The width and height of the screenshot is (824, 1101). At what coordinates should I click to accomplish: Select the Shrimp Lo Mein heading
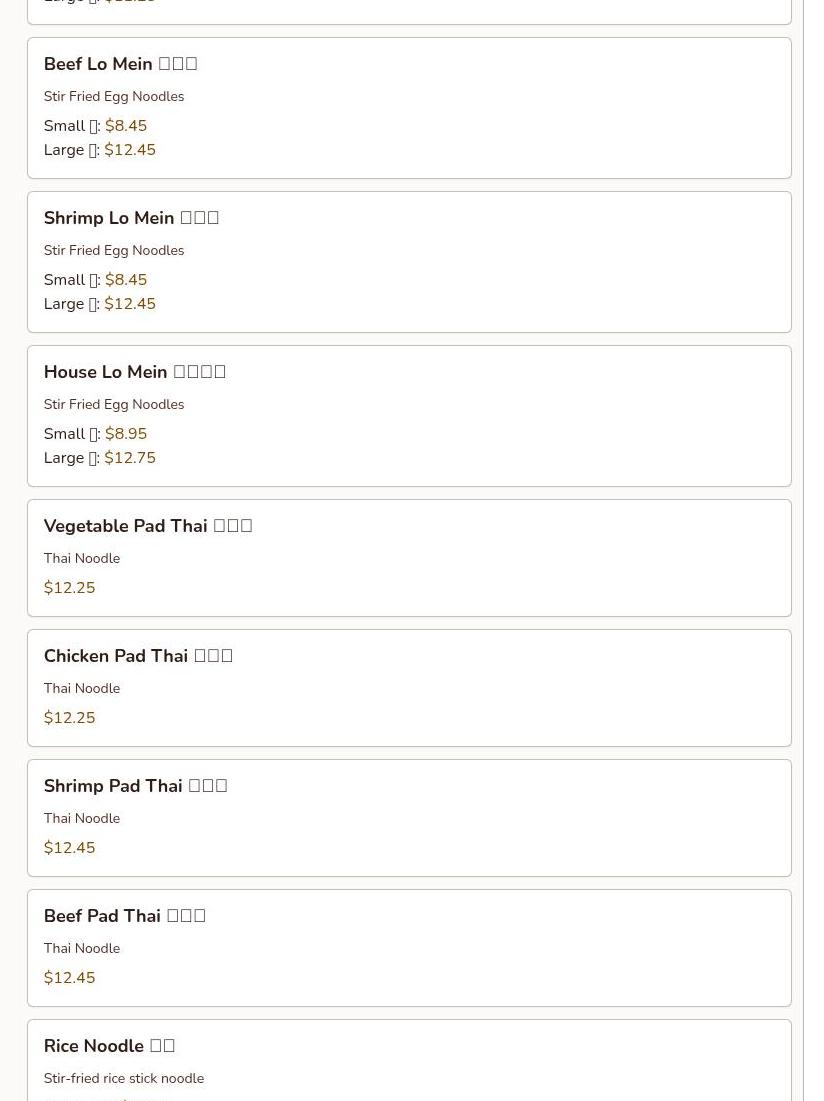131,218
